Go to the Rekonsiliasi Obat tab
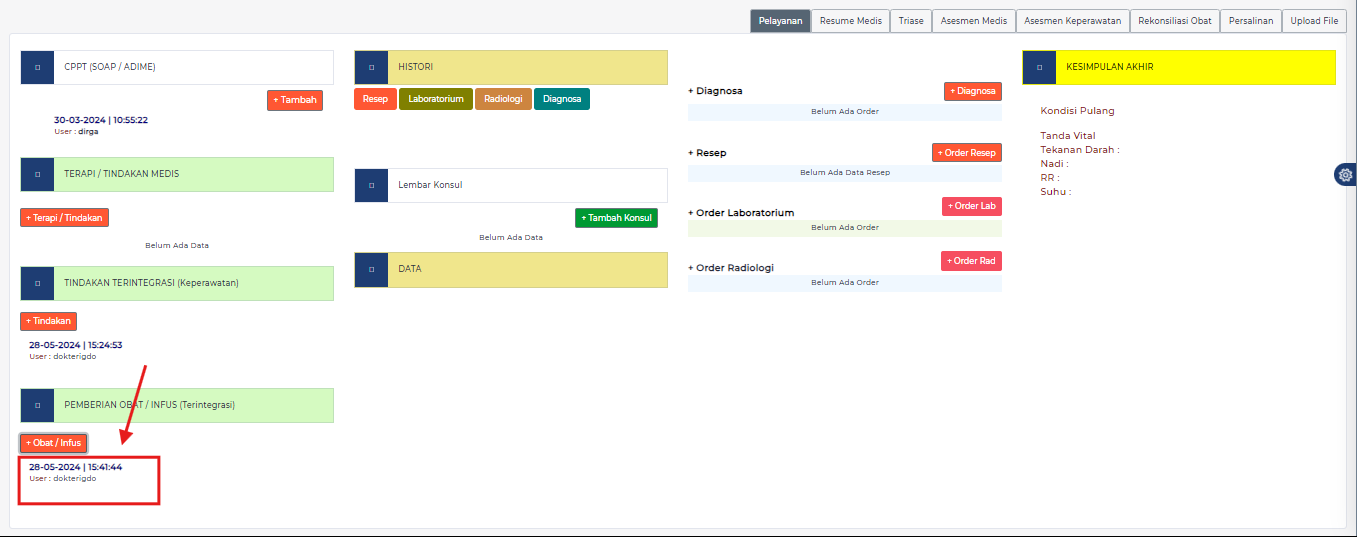Screen dimensions: 1357x537 point(1175,21)
